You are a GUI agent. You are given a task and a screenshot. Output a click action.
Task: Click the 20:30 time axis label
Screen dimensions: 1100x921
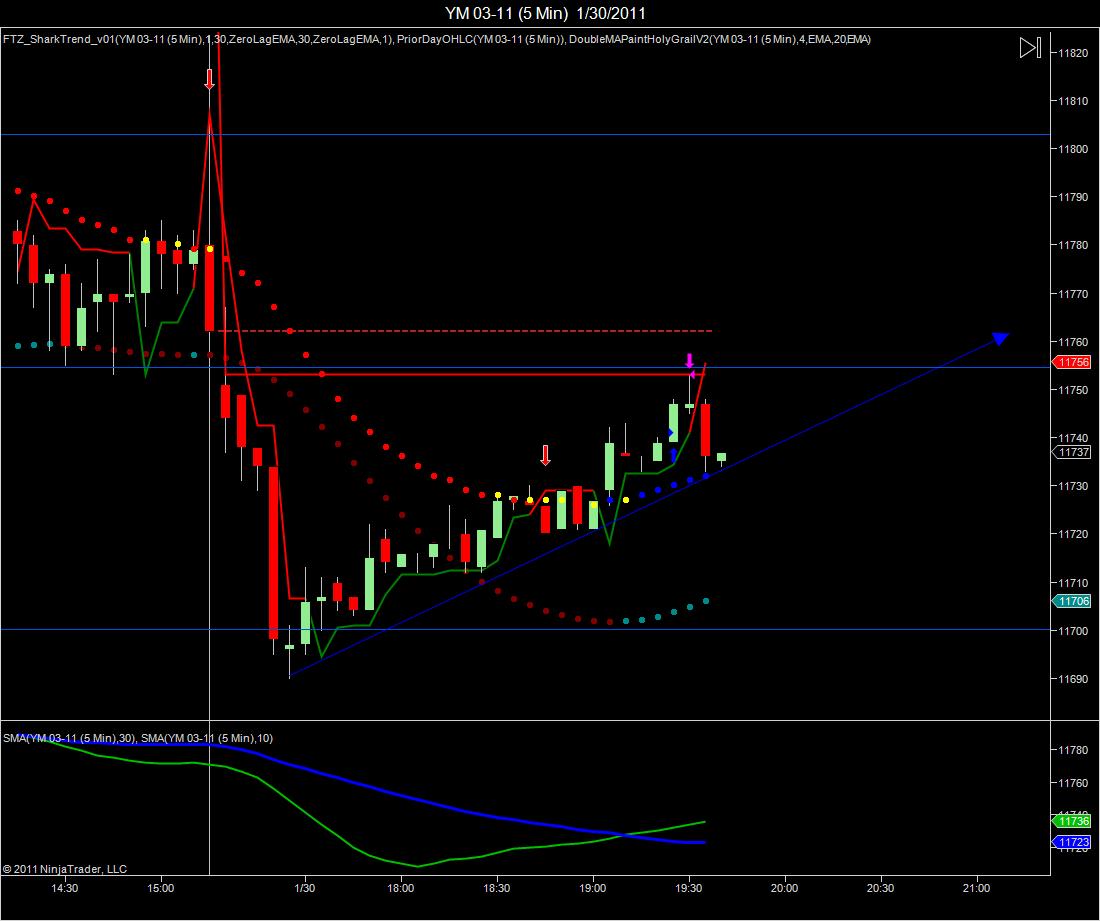coord(880,888)
